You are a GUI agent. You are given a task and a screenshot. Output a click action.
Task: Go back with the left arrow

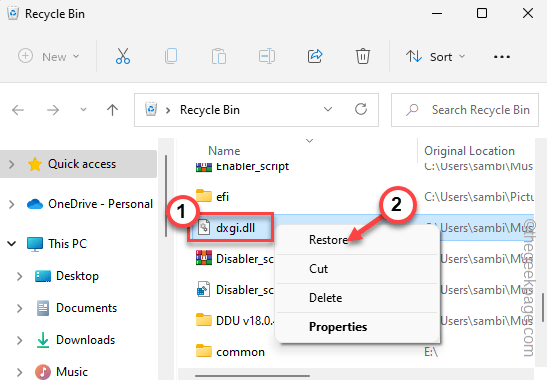click(18, 110)
